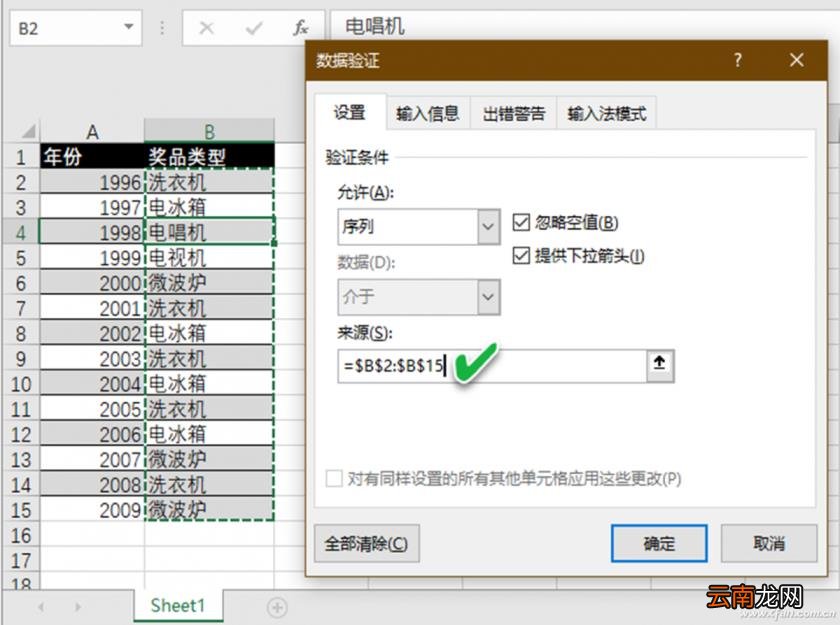Image resolution: width=840 pixels, height=625 pixels.
Task: Click formula bar options dots
Action: 162,27
